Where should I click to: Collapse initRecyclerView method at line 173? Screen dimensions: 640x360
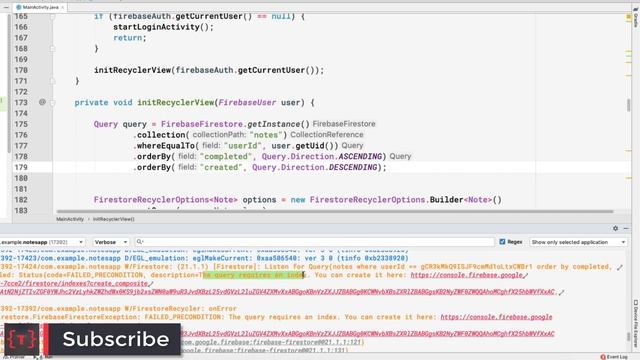[x=52, y=102]
